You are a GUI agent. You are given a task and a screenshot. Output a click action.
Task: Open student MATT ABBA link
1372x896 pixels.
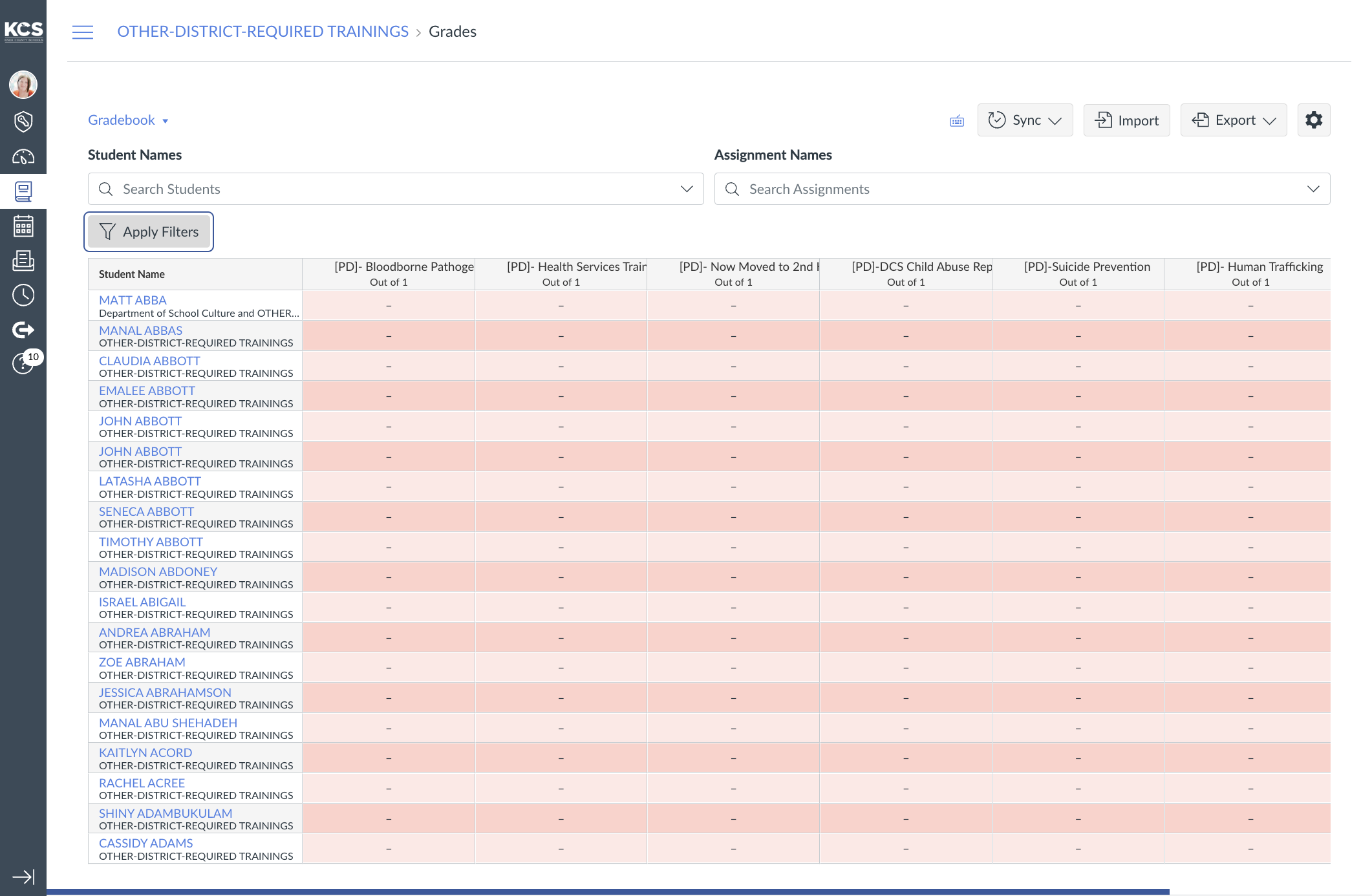click(x=133, y=300)
